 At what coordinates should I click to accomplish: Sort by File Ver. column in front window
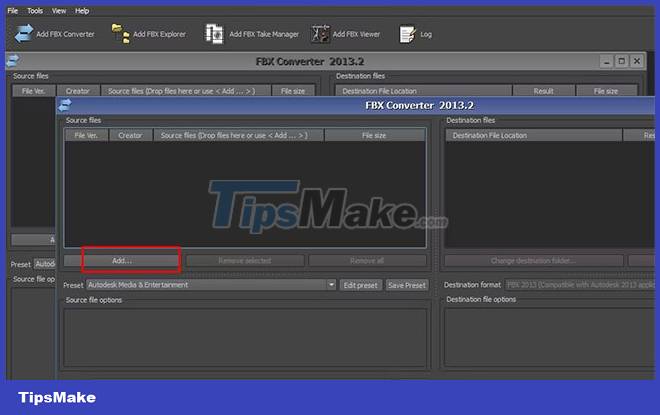tap(86, 136)
